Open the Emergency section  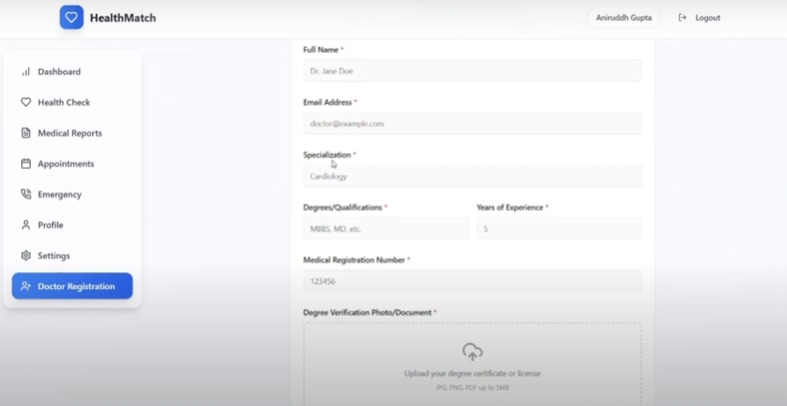[72, 194]
